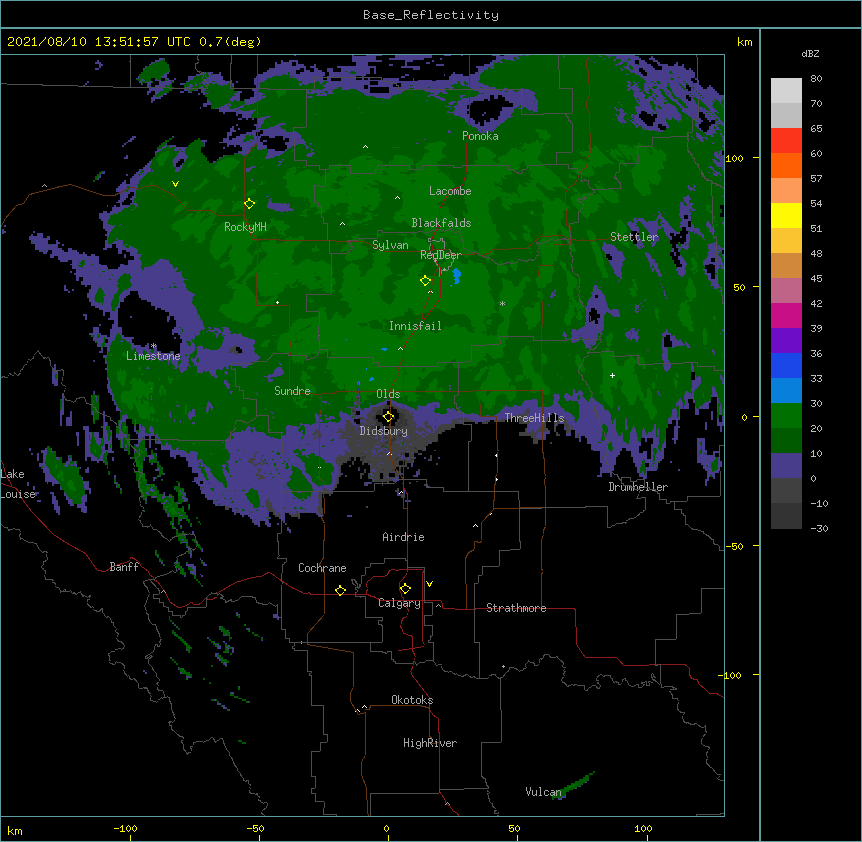Image resolution: width=862 pixels, height=842 pixels.
Task: Click the yellow station marker near RockyMH
Action: click(x=249, y=204)
